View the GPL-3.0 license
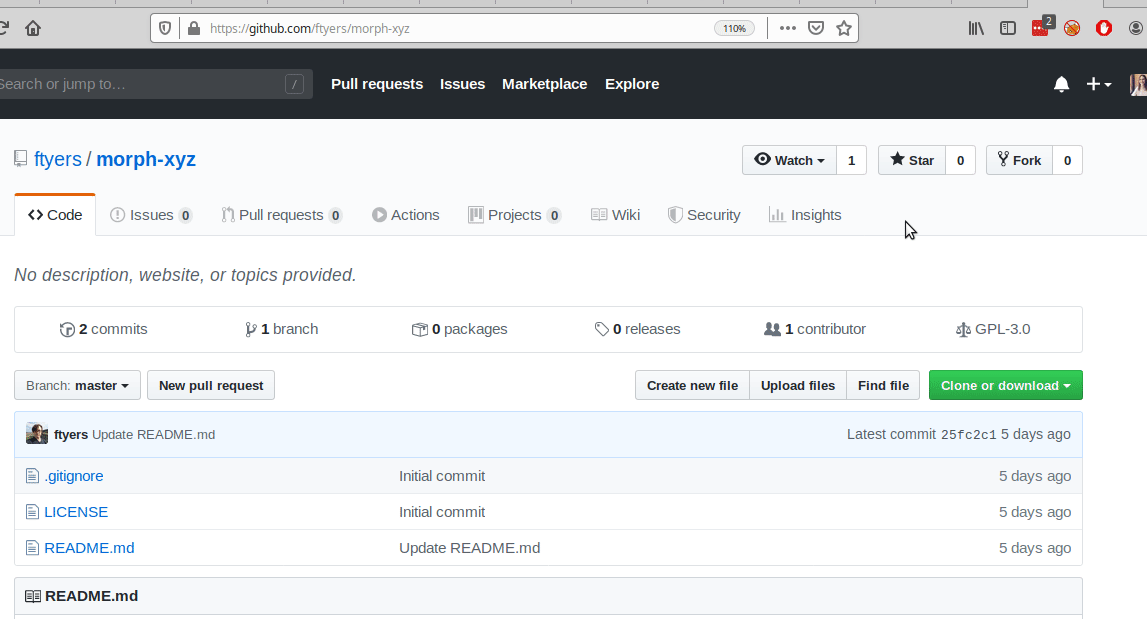The image size is (1147, 619). pos(993,329)
